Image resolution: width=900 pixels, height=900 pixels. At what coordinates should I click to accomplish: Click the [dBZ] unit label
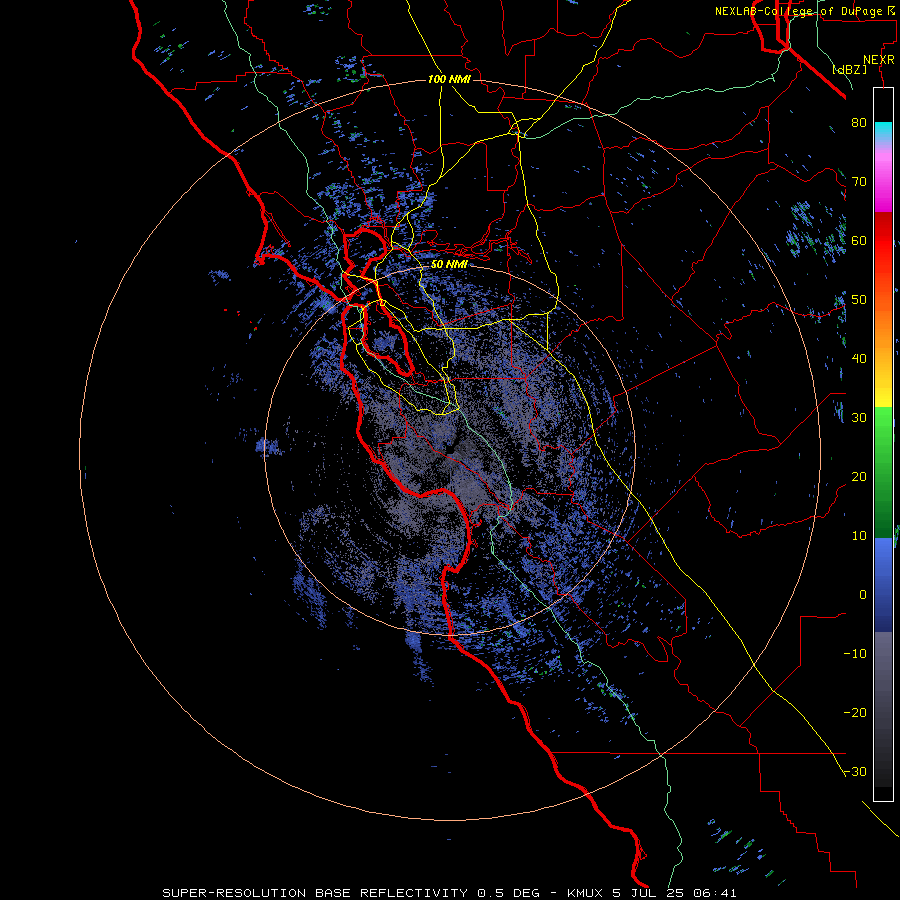849,69
